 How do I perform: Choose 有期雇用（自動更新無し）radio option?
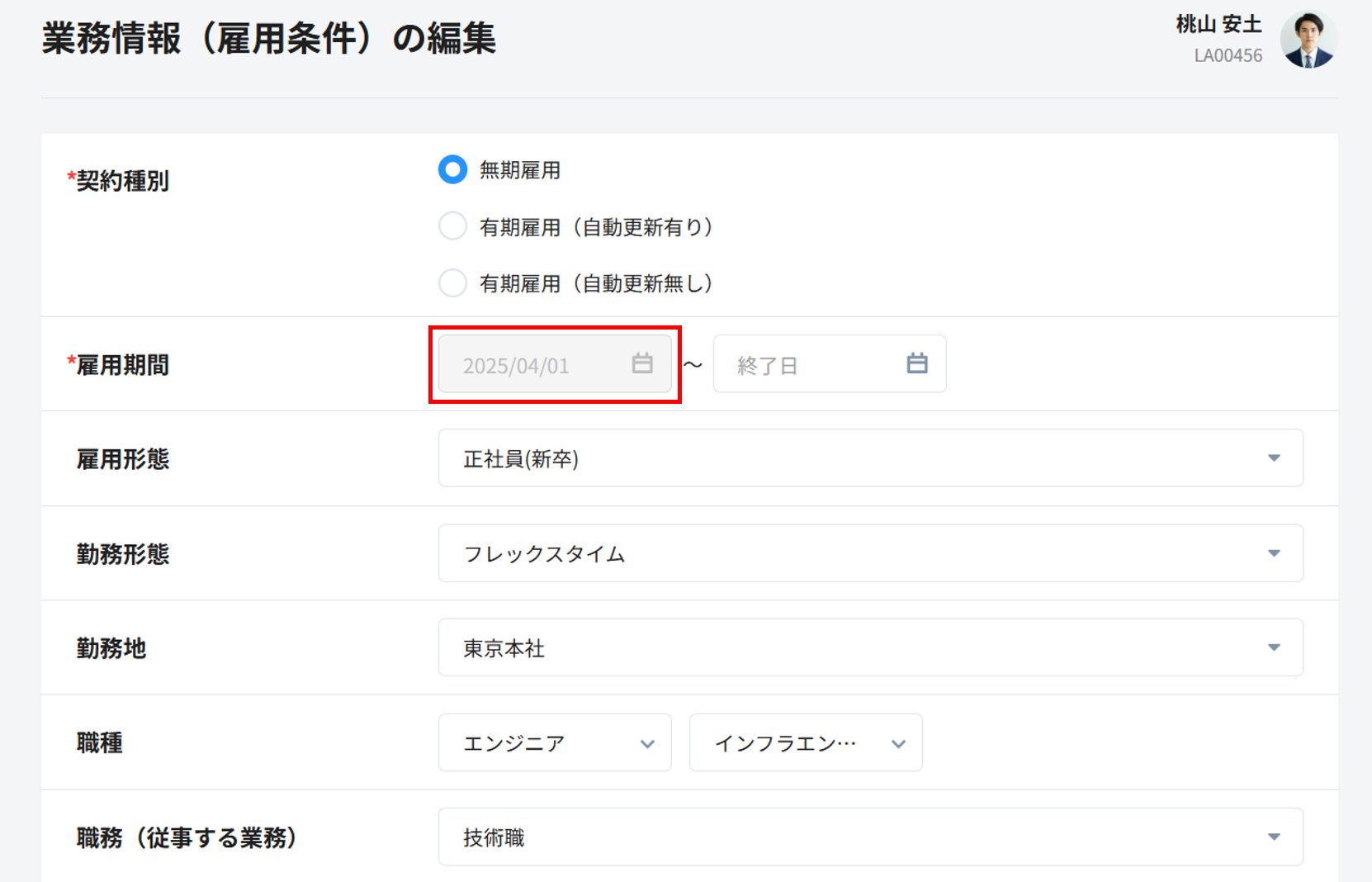[x=452, y=283]
